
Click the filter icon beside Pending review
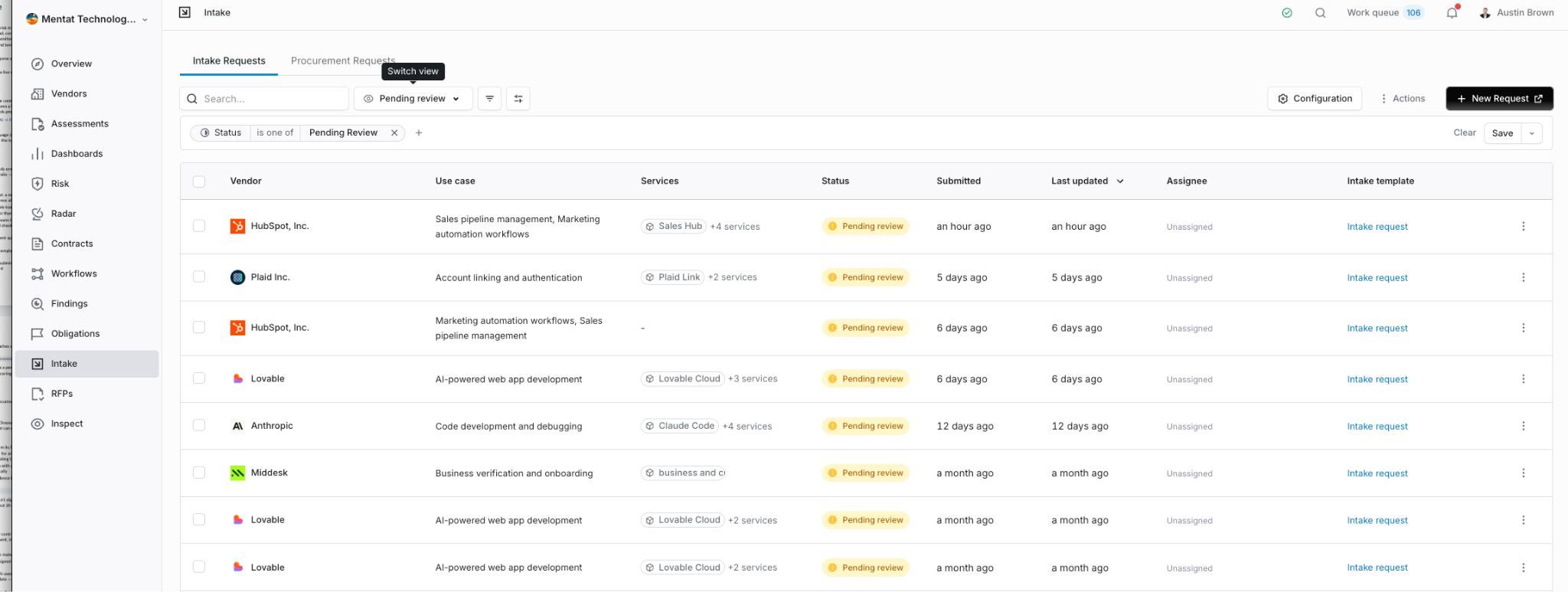[x=490, y=98]
